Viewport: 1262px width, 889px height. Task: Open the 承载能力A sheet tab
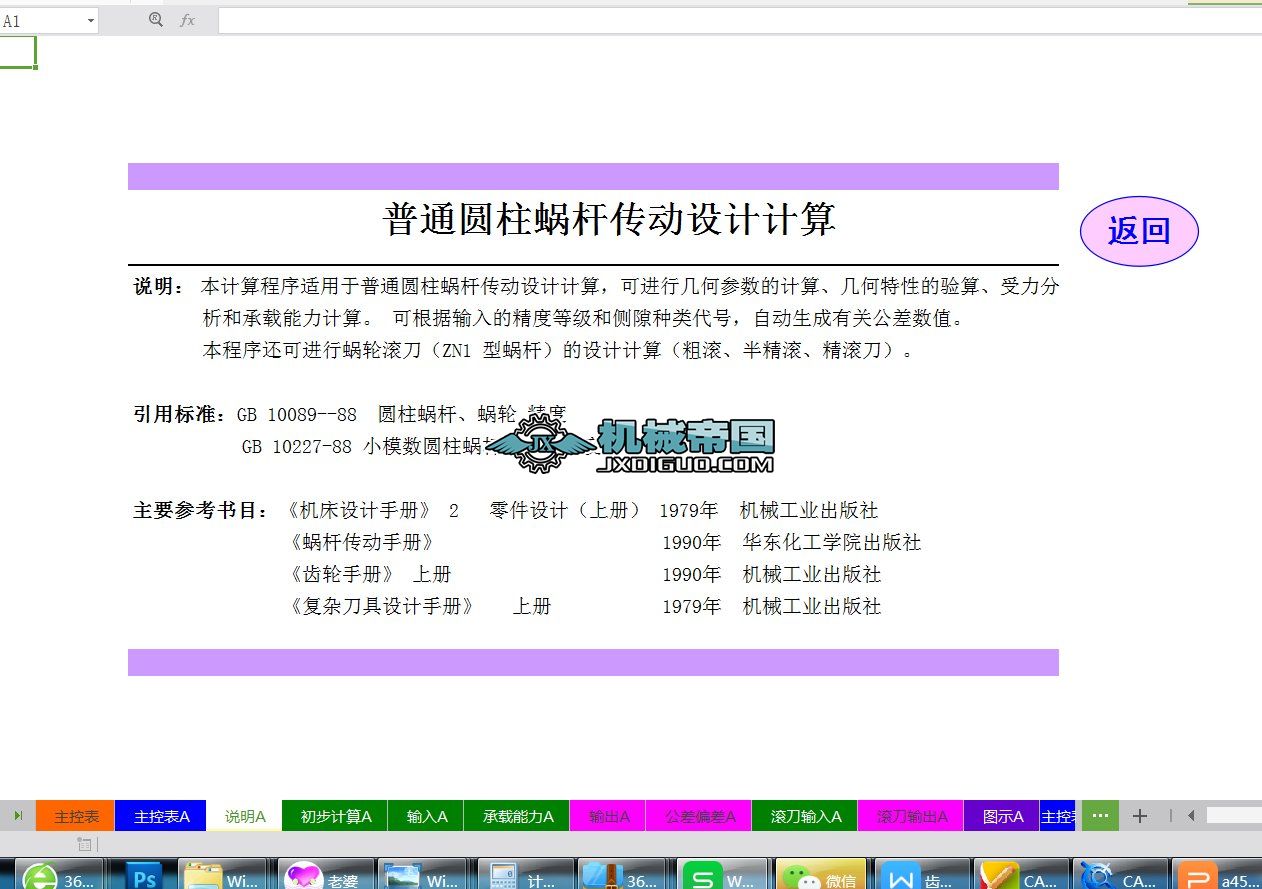(517, 816)
